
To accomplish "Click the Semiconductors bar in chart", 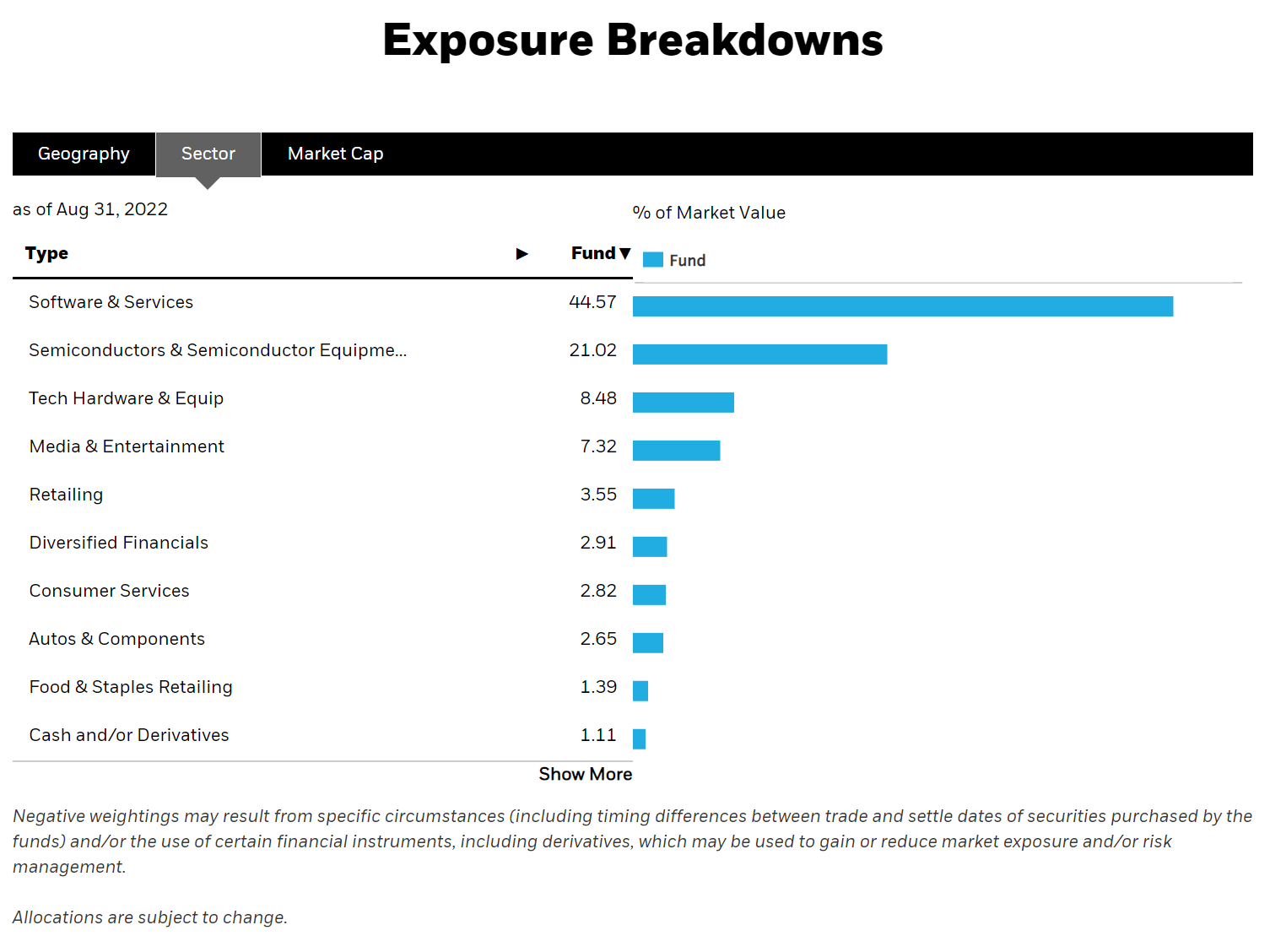I will [x=759, y=354].
